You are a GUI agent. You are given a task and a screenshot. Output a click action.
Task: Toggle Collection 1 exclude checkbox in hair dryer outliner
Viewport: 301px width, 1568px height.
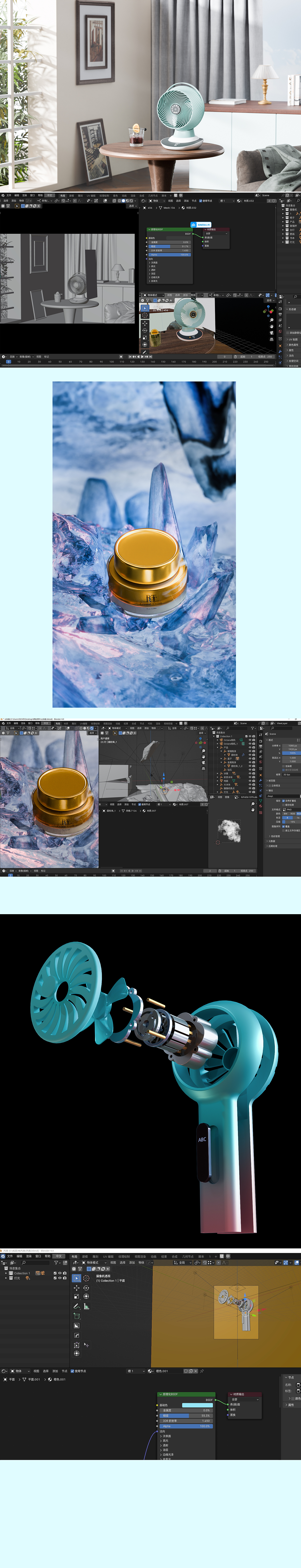(x=55, y=1273)
